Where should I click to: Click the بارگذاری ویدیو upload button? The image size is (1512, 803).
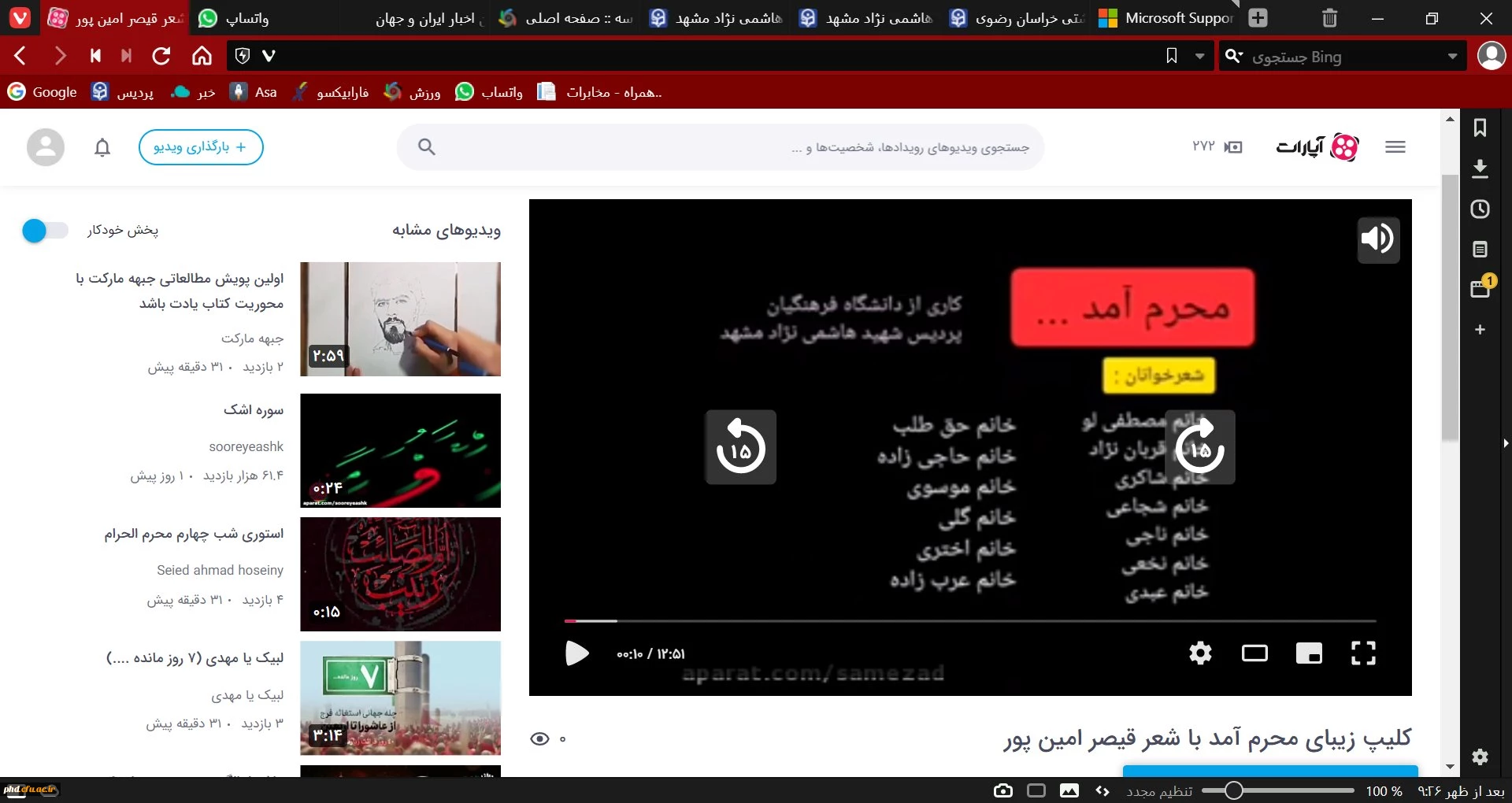click(x=201, y=147)
